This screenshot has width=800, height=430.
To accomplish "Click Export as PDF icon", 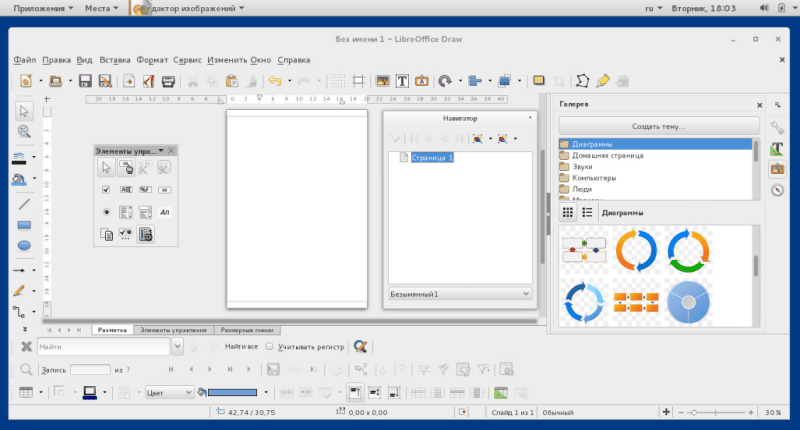I will click(x=148, y=81).
